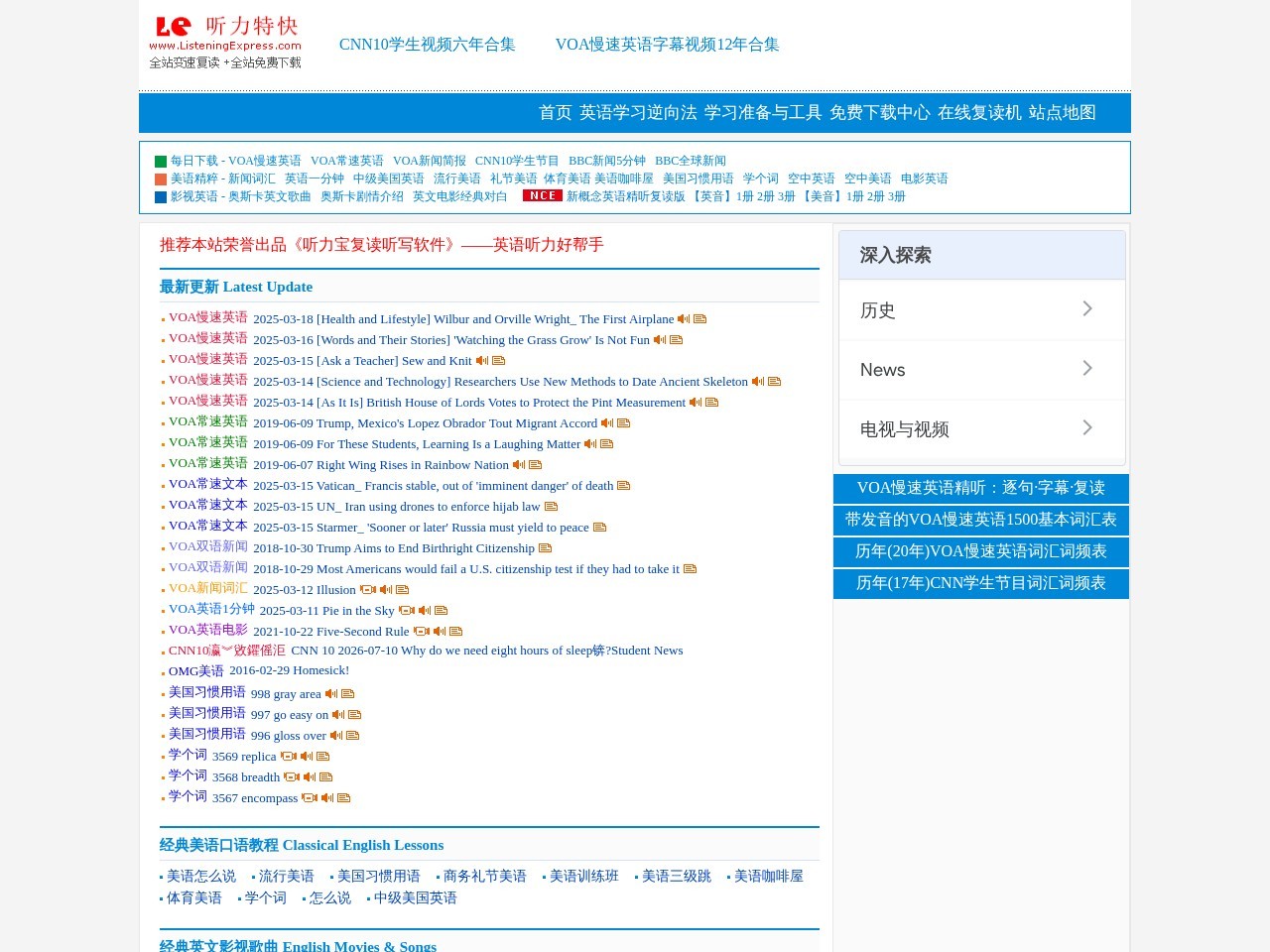The height and width of the screenshot is (952, 1270).
Task: Click 历年(17年)CNN学生节目词汇词频表 button
Action: [981, 583]
